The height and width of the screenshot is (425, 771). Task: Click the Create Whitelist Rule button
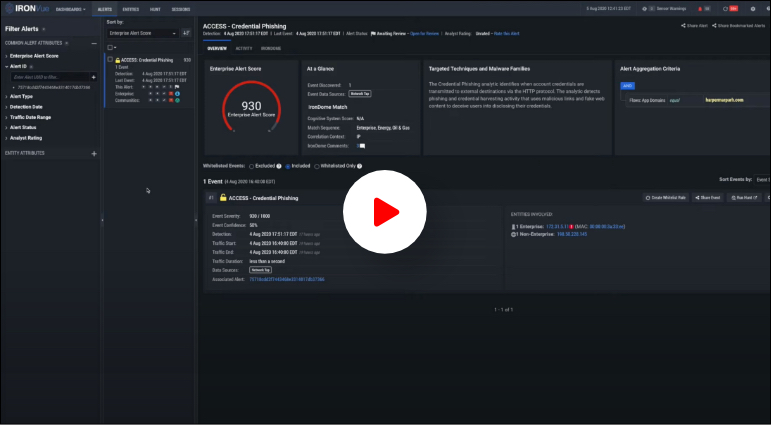666,198
